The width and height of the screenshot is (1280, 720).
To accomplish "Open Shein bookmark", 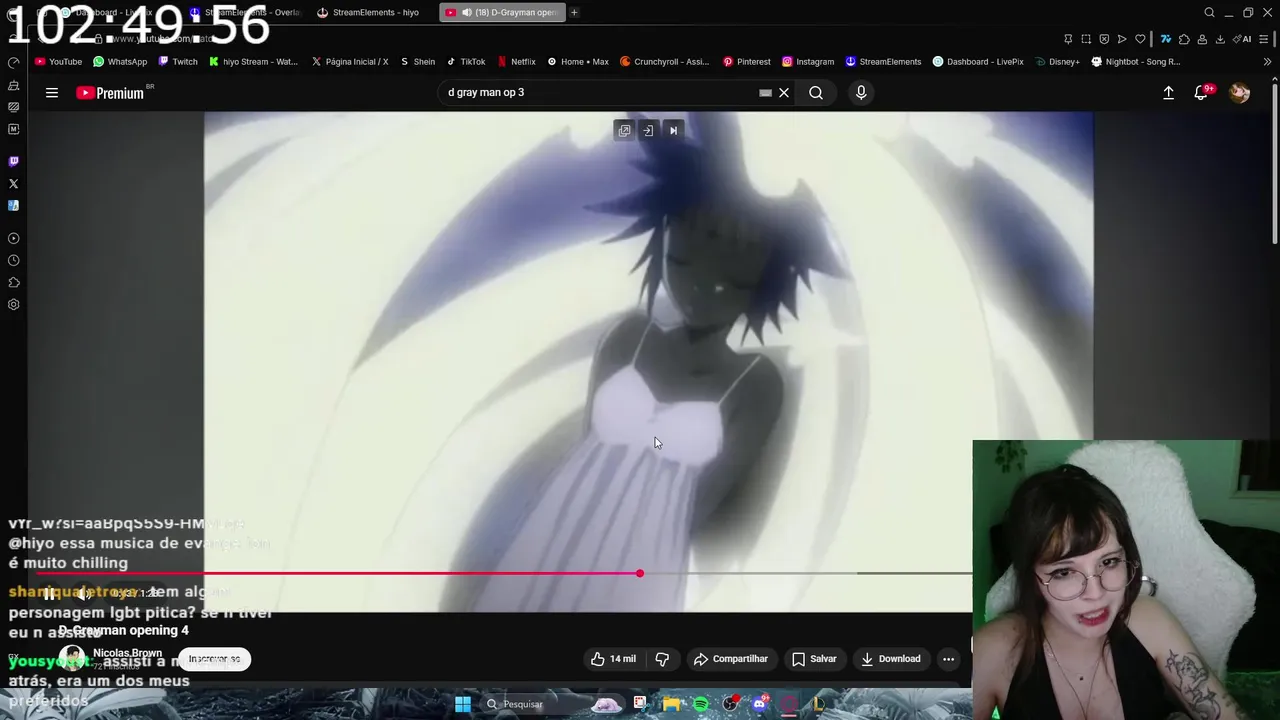I will (418, 61).
